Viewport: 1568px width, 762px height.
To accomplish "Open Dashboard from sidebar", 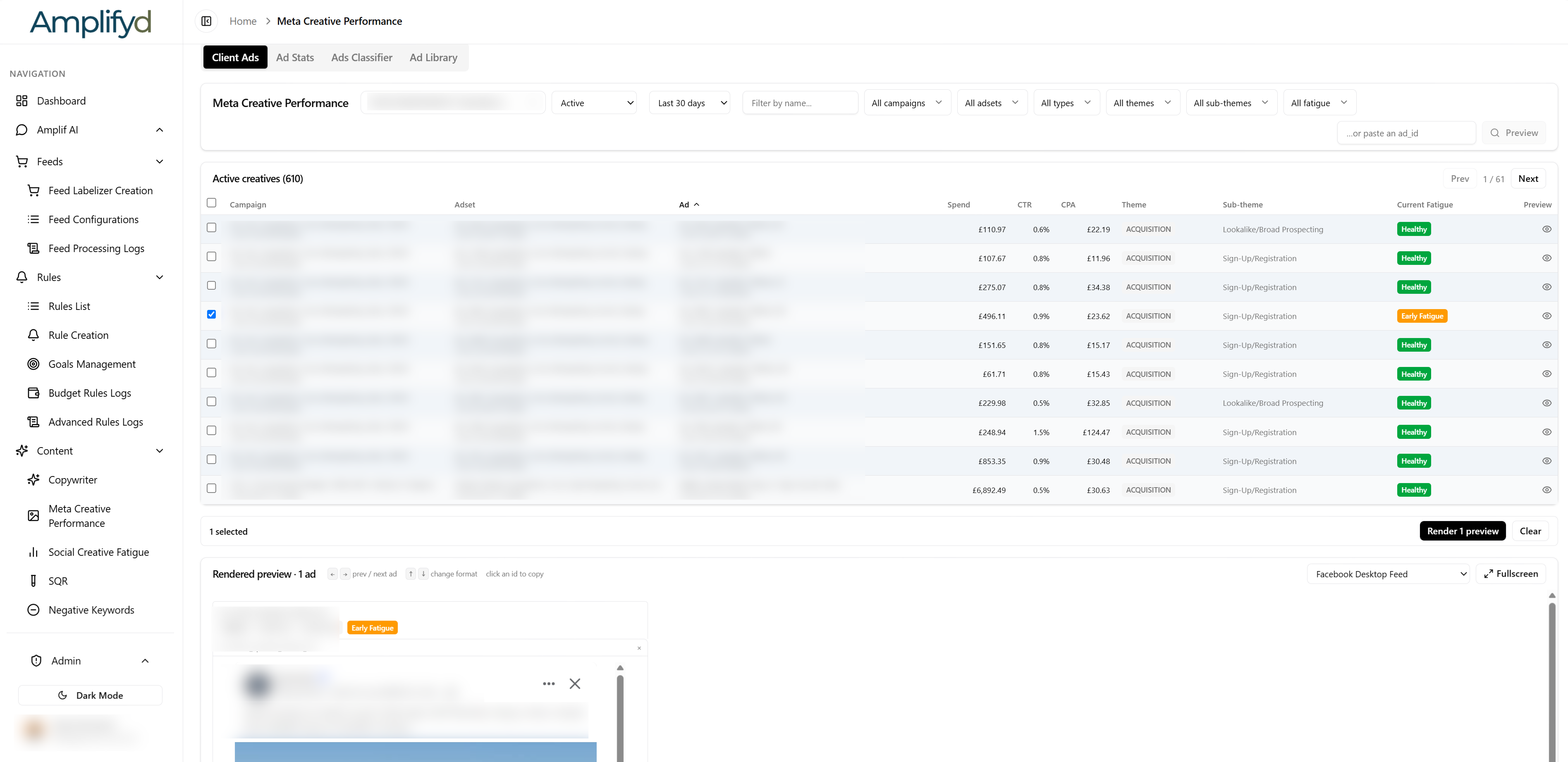I will point(61,101).
